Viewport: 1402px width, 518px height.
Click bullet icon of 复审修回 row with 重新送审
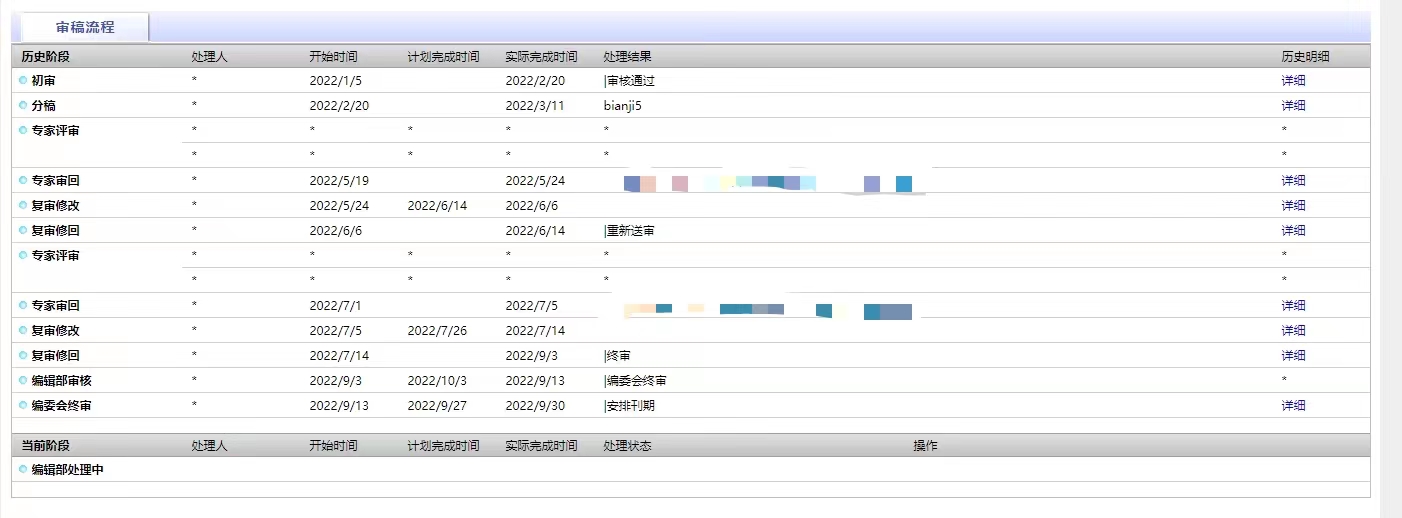pyautogui.click(x=23, y=230)
